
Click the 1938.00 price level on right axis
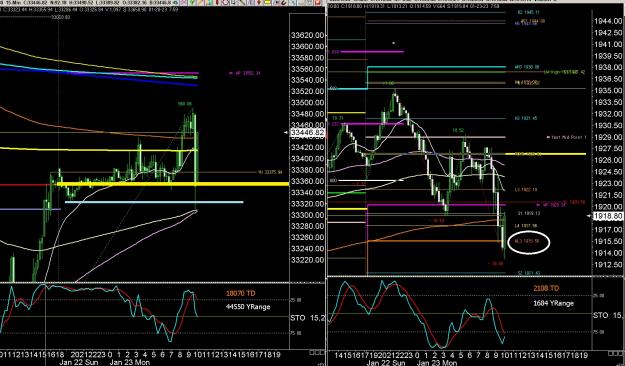[608, 67]
